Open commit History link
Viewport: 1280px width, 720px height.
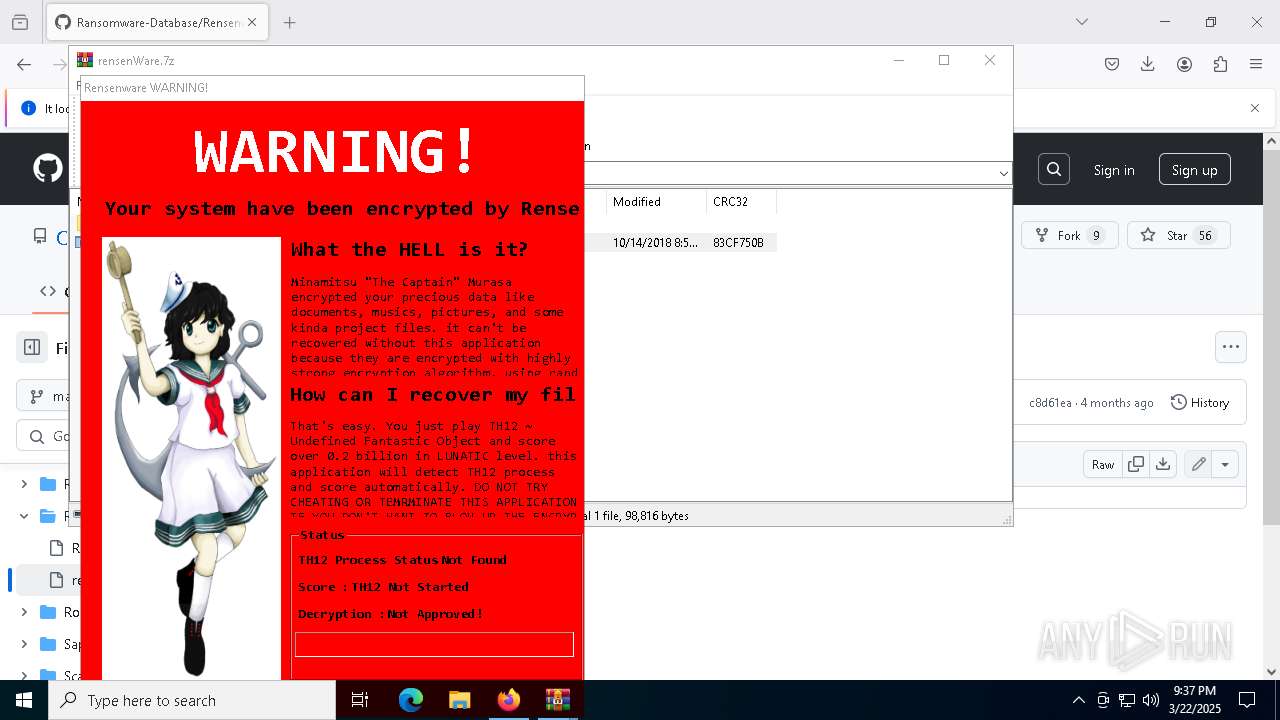tap(1200, 402)
